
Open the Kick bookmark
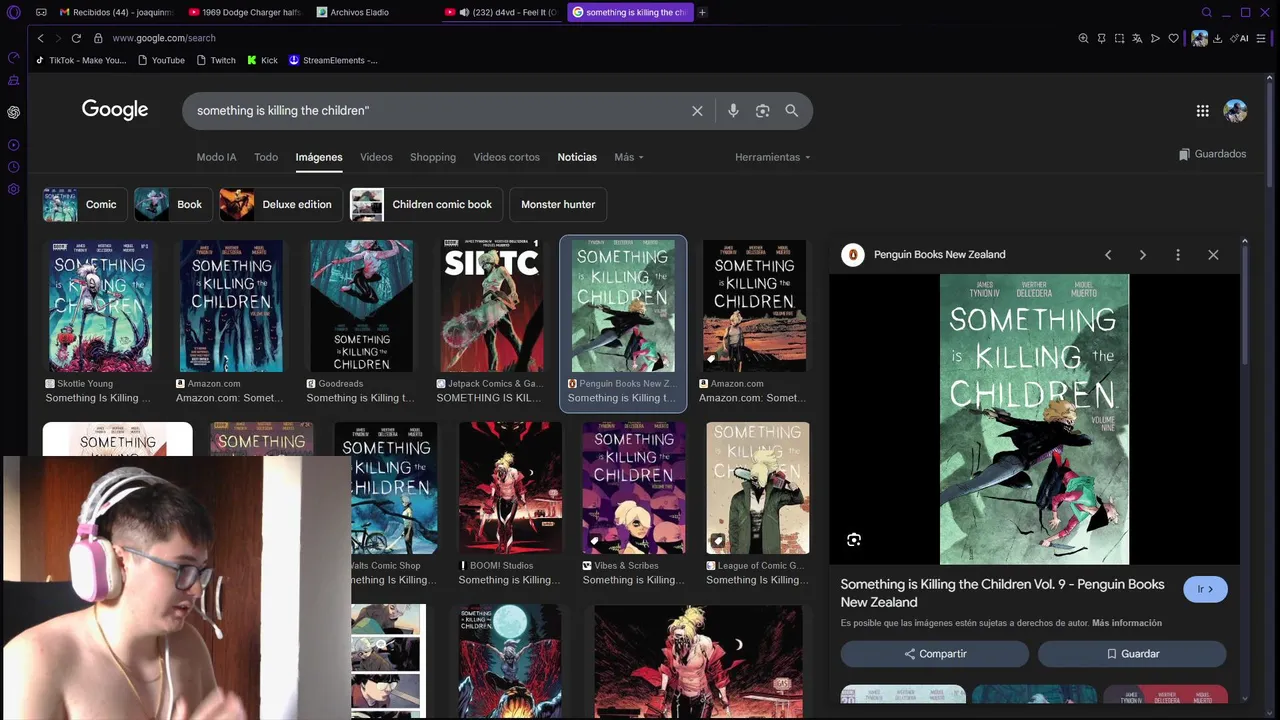263,60
